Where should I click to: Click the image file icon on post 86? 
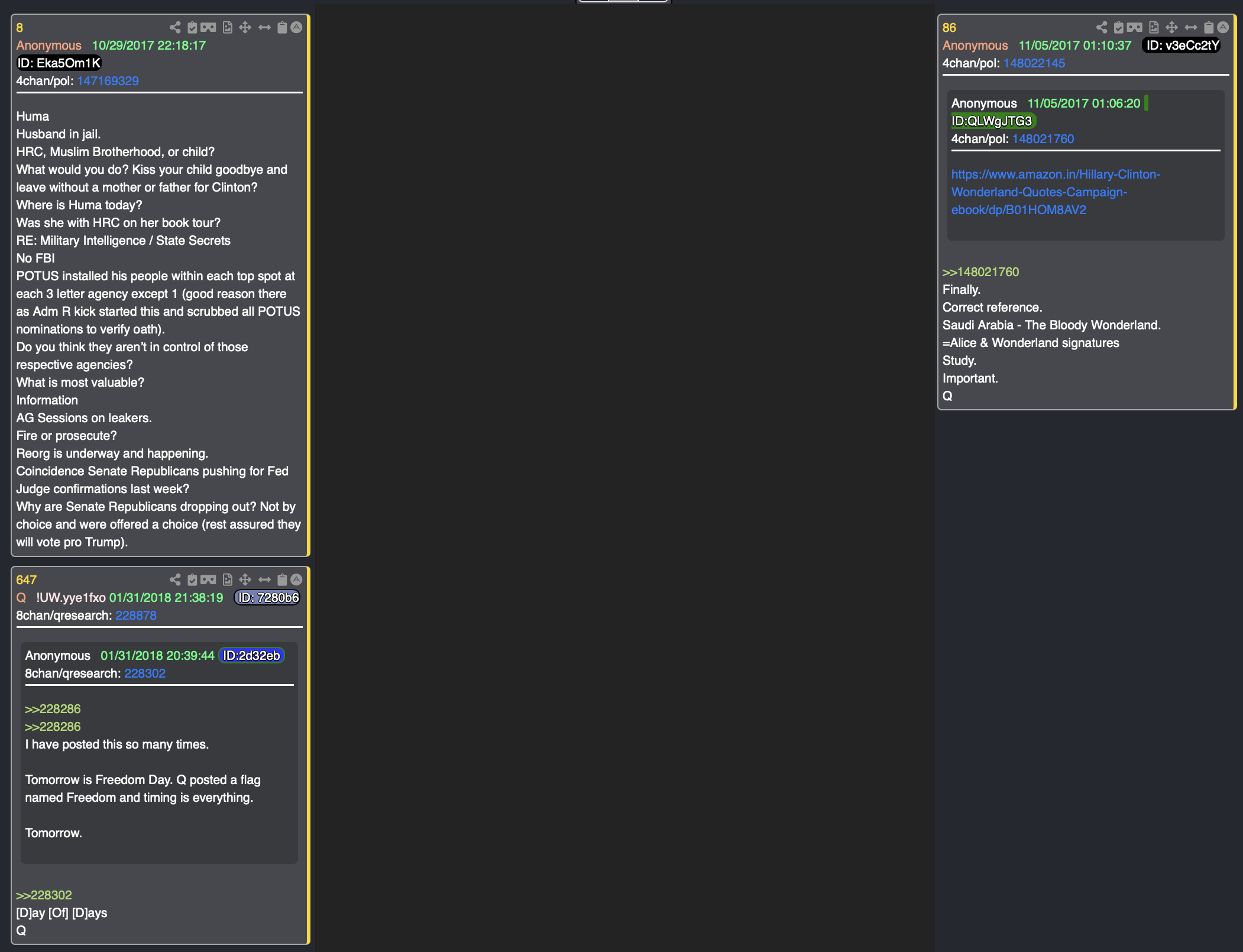[x=1154, y=27]
